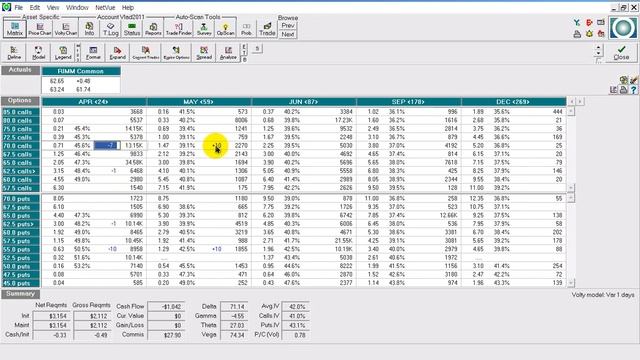640x360 pixels.
Task: Select the DEC <269> expiration header
Action: point(513,102)
